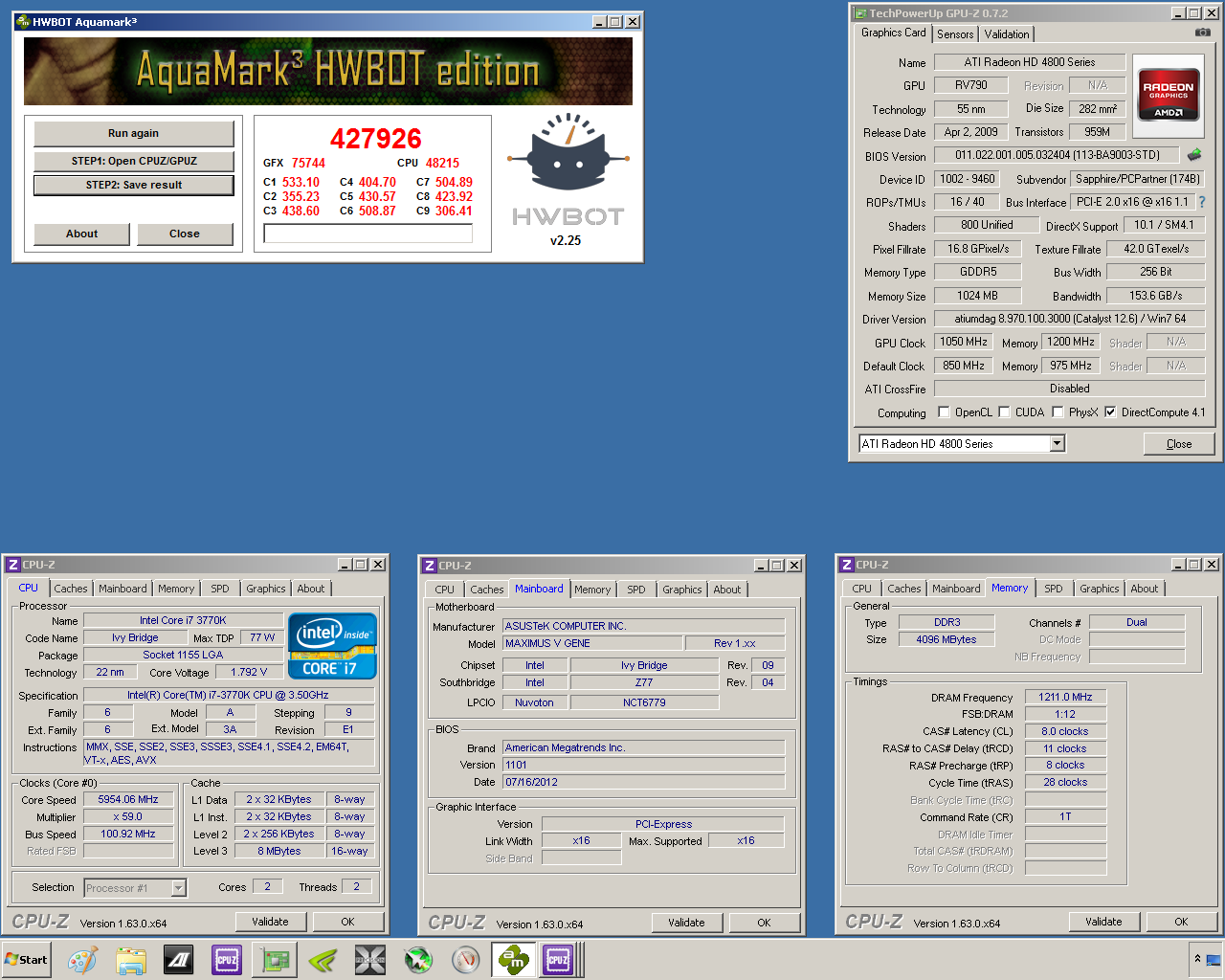
Task: Uncheck the DirectCompute 4.1 checkbox
Action: coord(1110,412)
